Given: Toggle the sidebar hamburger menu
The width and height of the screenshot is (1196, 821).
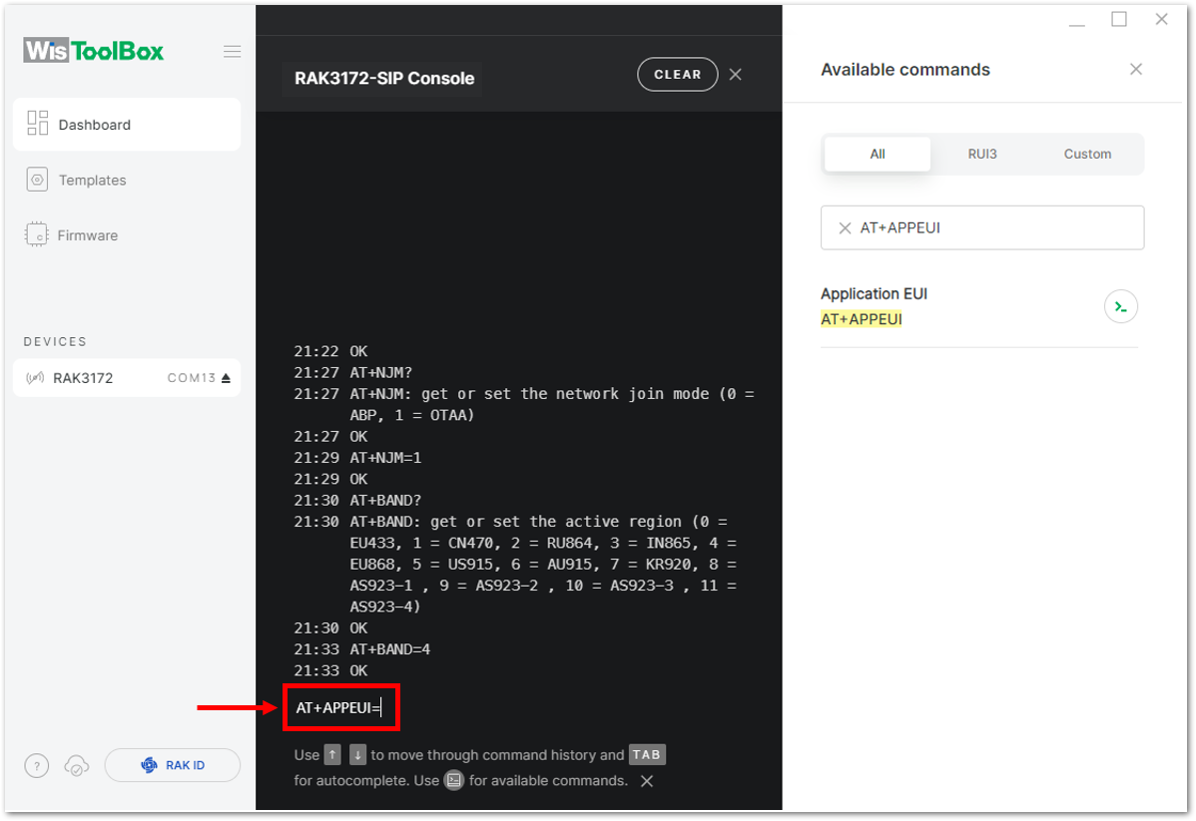Looking at the screenshot, I should tap(232, 52).
